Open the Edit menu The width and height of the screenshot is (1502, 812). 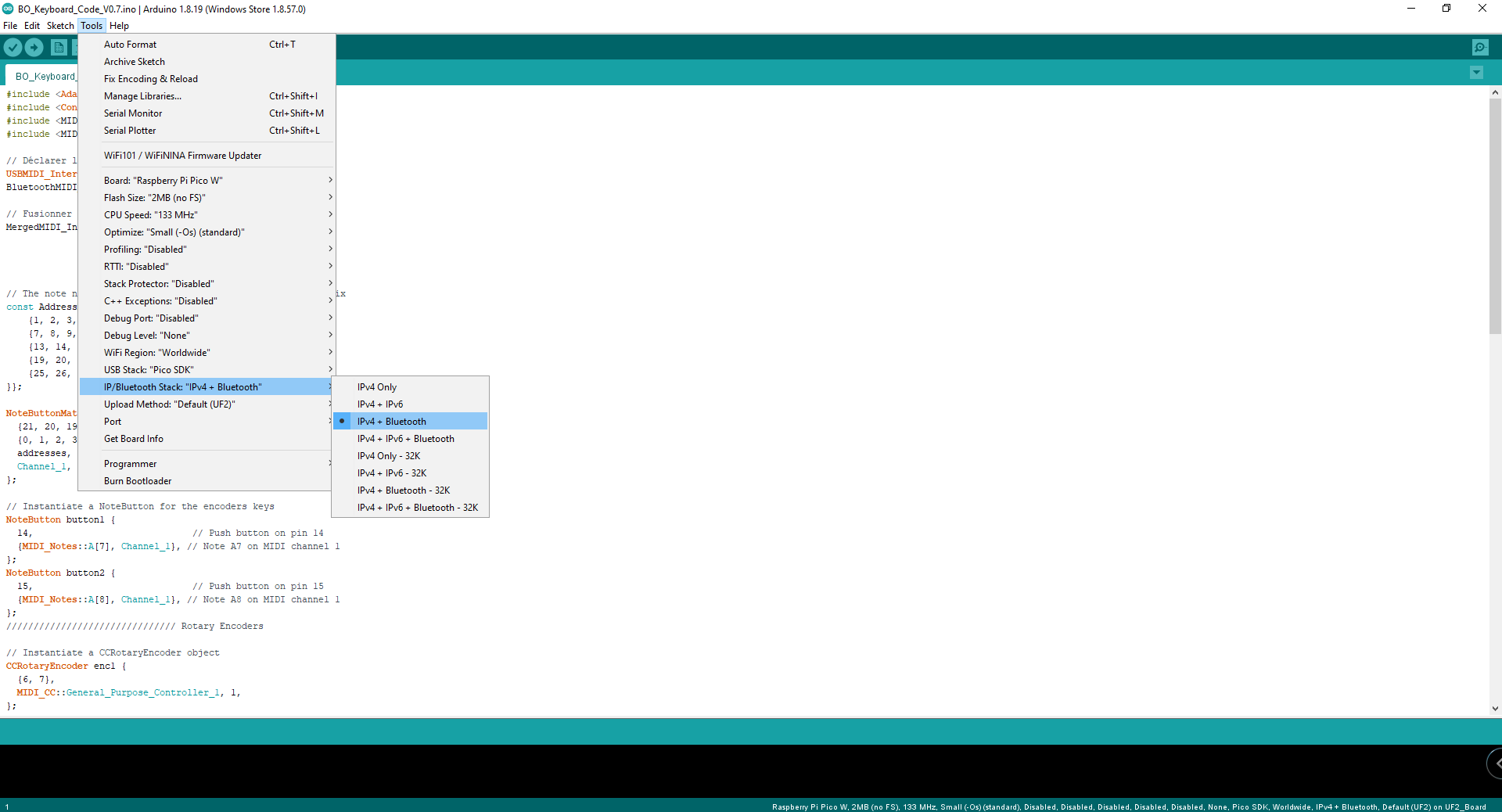tap(32, 26)
